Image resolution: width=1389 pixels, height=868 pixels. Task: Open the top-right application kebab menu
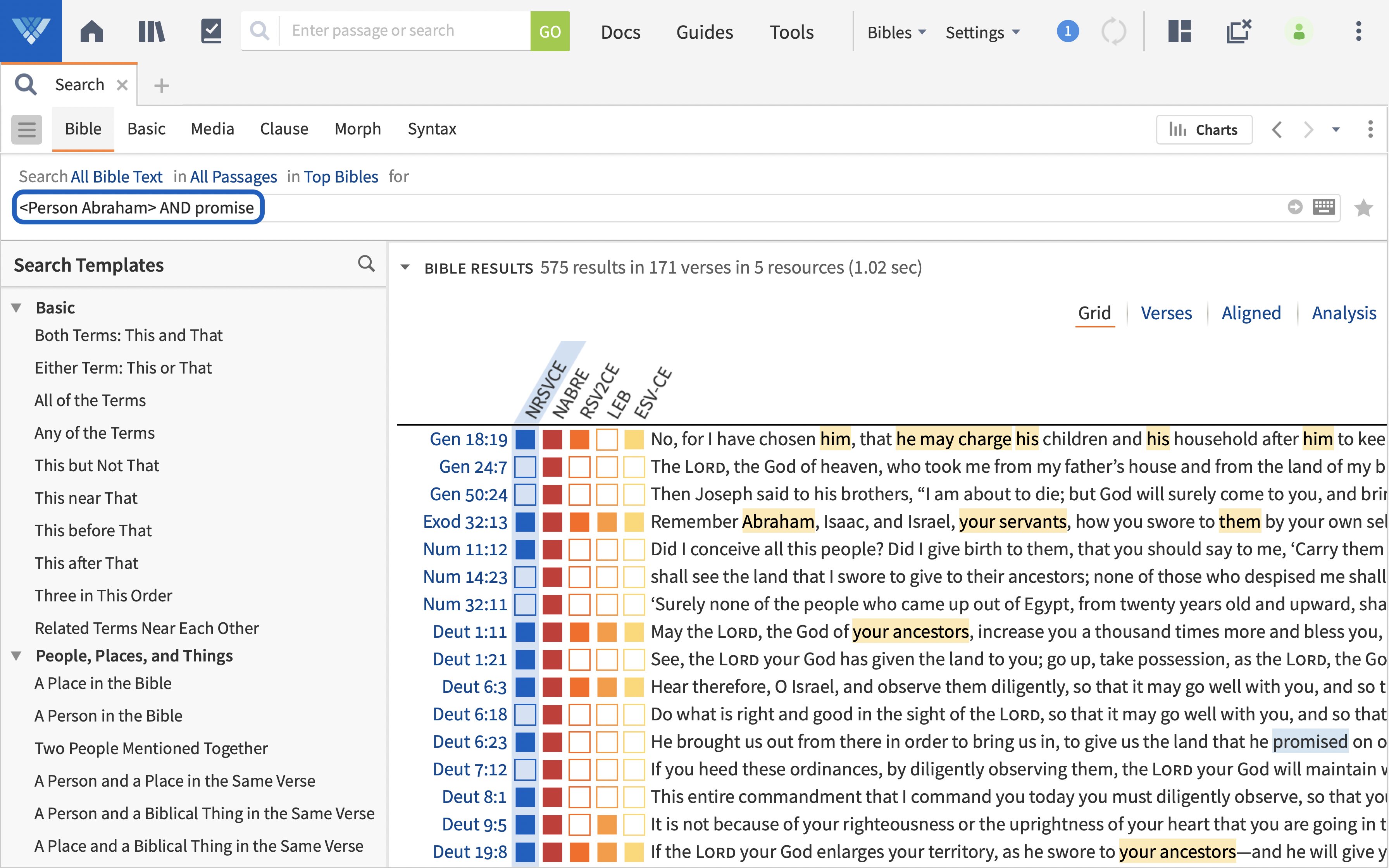[1358, 31]
